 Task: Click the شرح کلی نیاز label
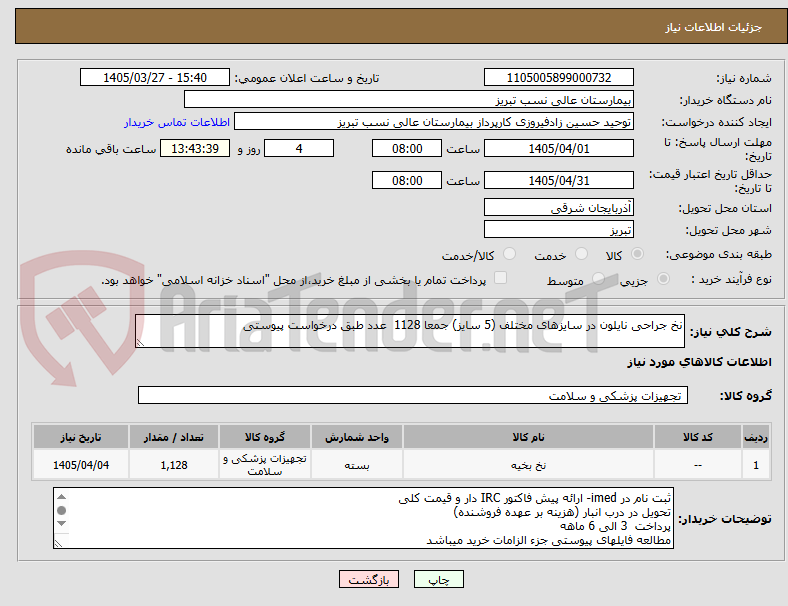[731, 332]
